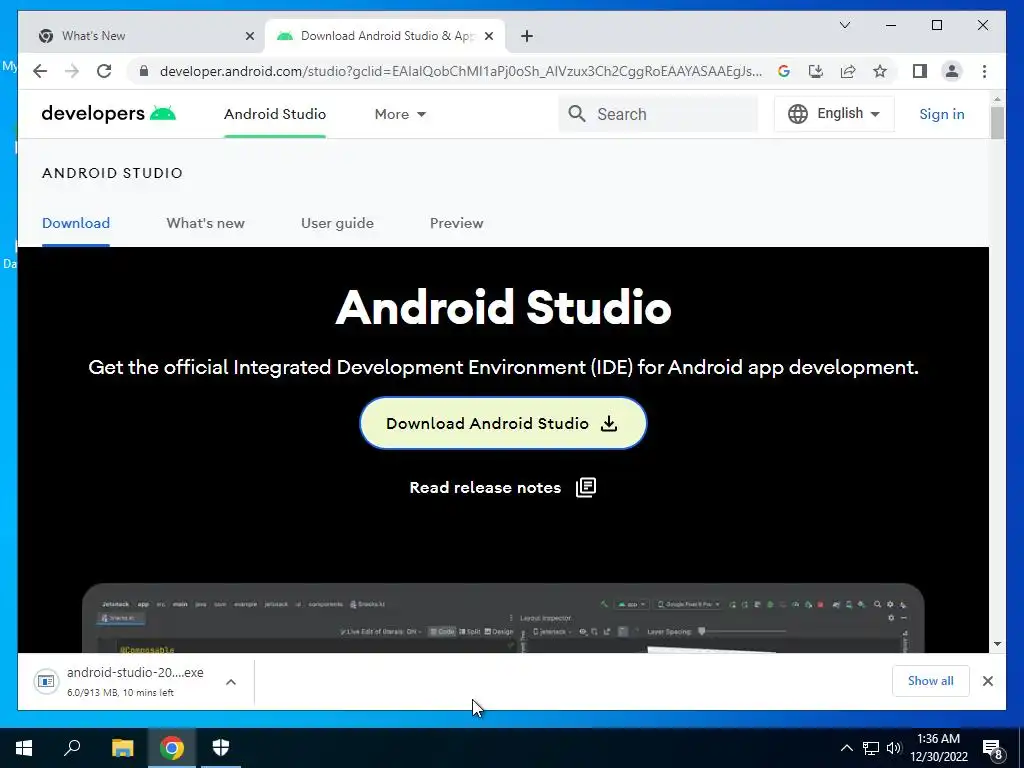Viewport: 1024px width, 768px height.
Task: Expand the More dropdown menu
Action: coord(400,114)
